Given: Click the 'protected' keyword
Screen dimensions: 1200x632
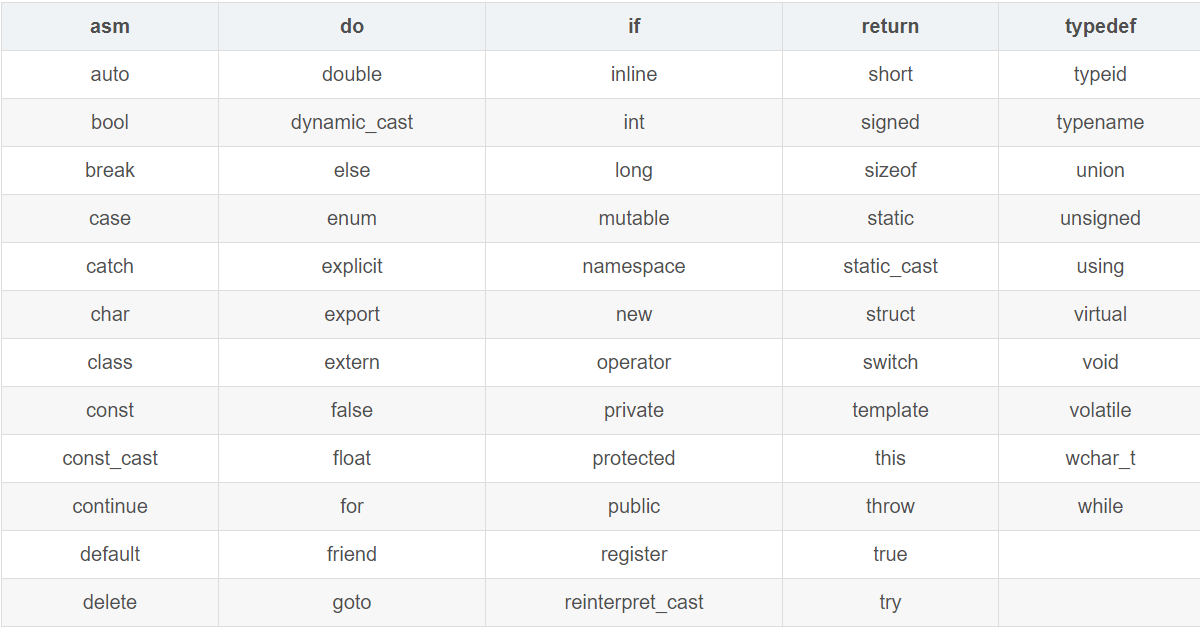Looking at the screenshot, I should coord(634,459).
